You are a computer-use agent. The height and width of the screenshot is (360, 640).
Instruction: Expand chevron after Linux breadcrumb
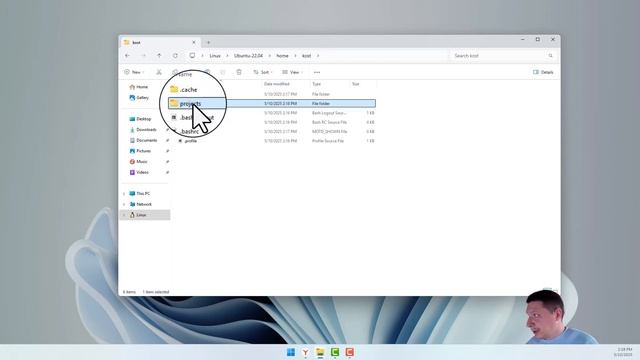227,56
